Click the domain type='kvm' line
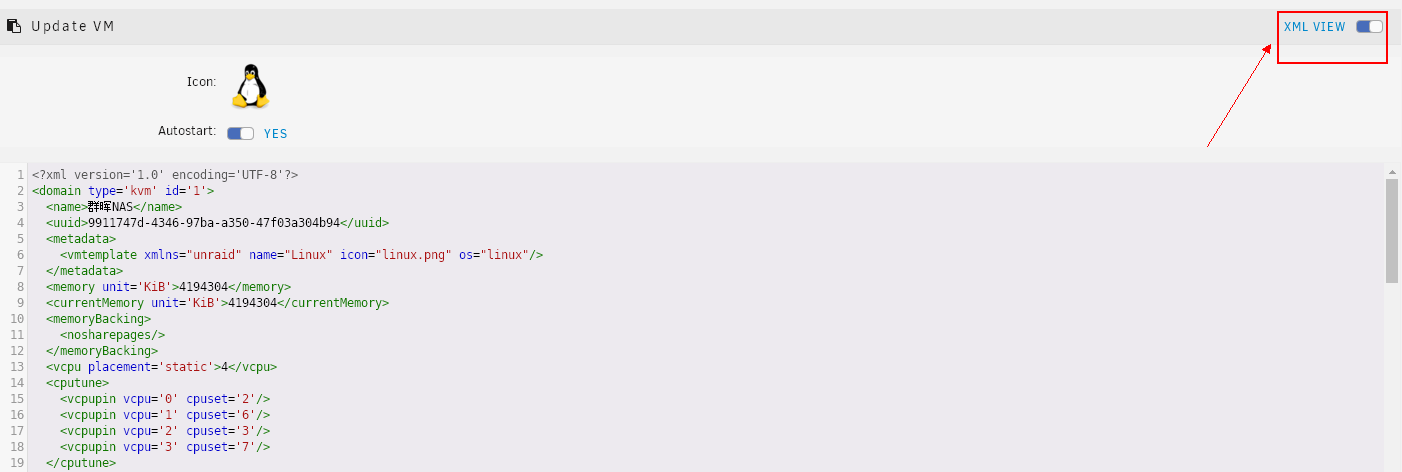 123,190
